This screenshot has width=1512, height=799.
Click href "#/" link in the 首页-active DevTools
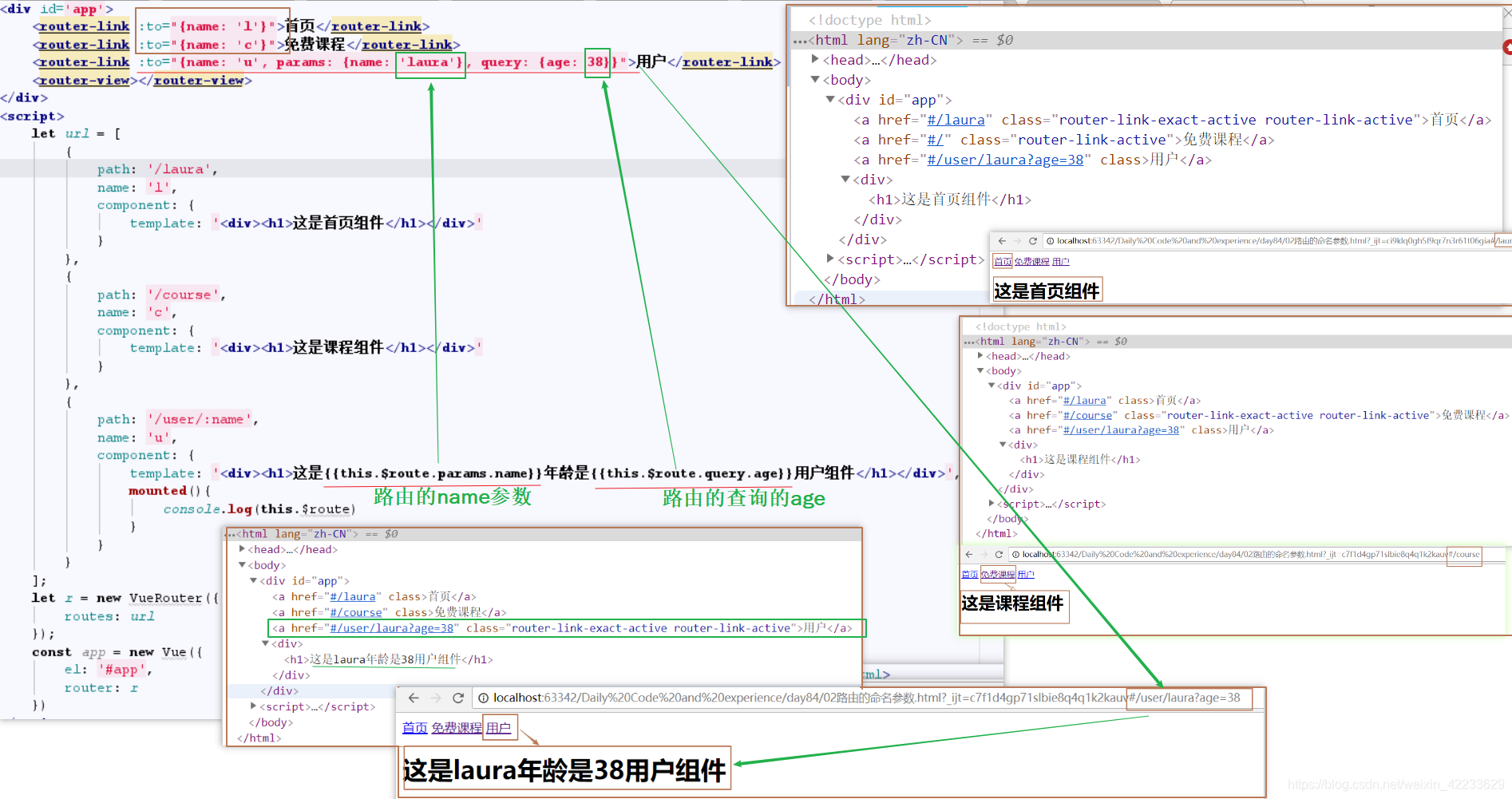click(x=936, y=140)
